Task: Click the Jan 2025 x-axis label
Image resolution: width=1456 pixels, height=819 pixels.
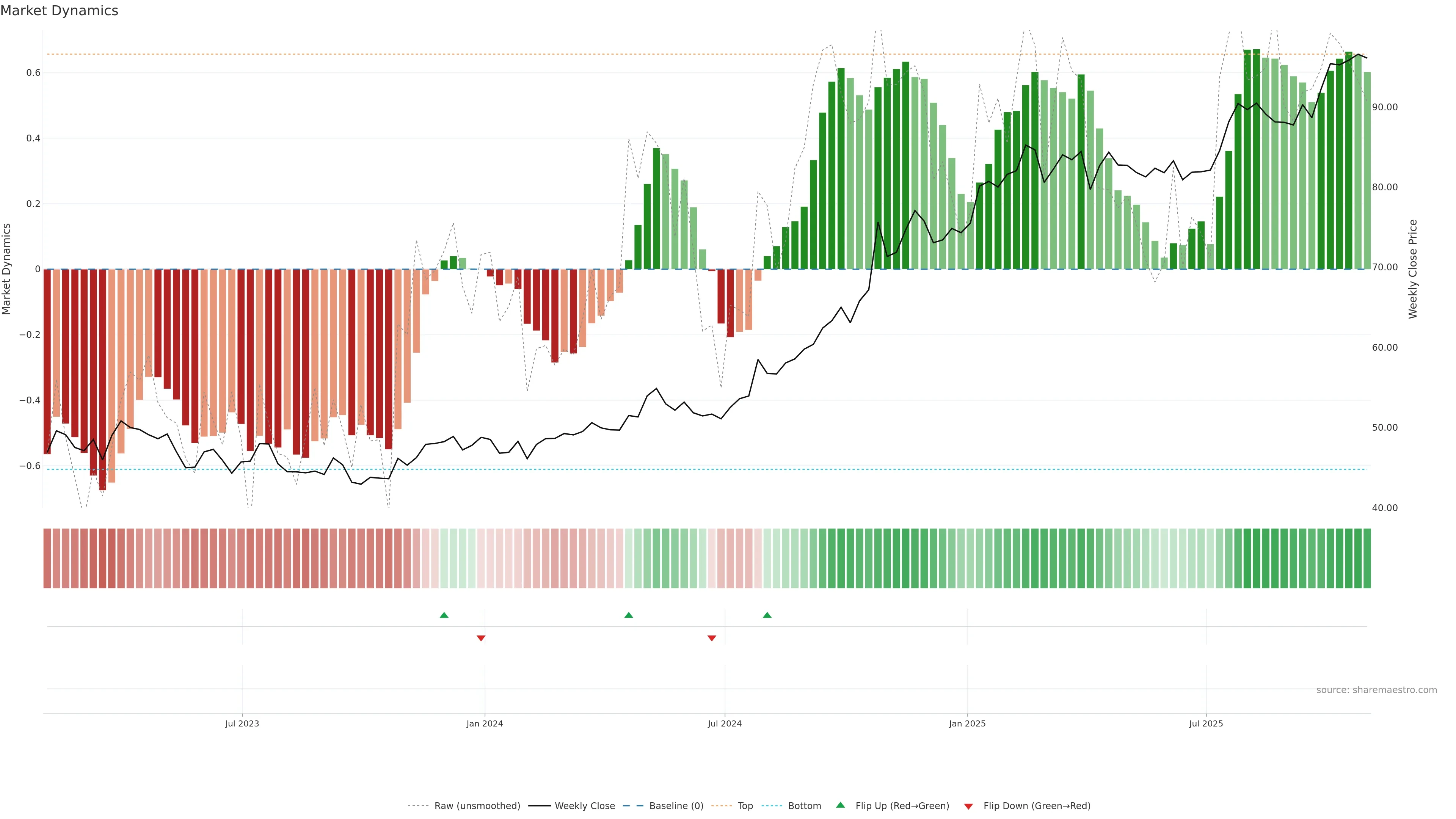Action: pyautogui.click(x=967, y=723)
